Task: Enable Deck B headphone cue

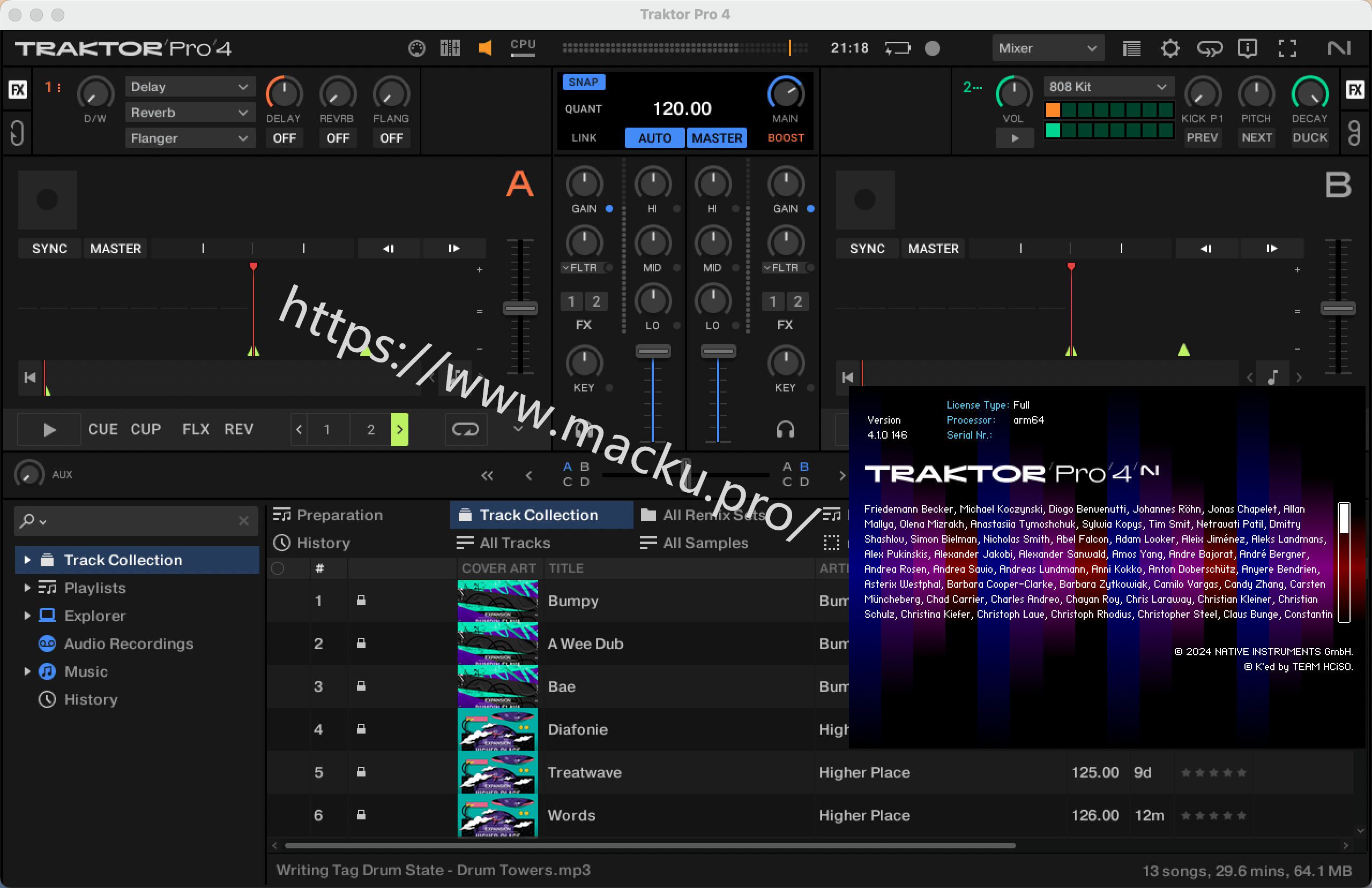Action: point(785,430)
